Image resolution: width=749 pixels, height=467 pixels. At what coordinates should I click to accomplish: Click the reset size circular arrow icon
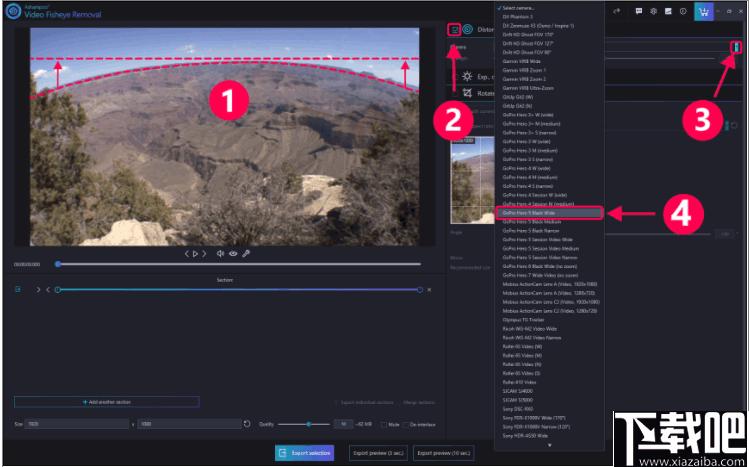tap(247, 424)
